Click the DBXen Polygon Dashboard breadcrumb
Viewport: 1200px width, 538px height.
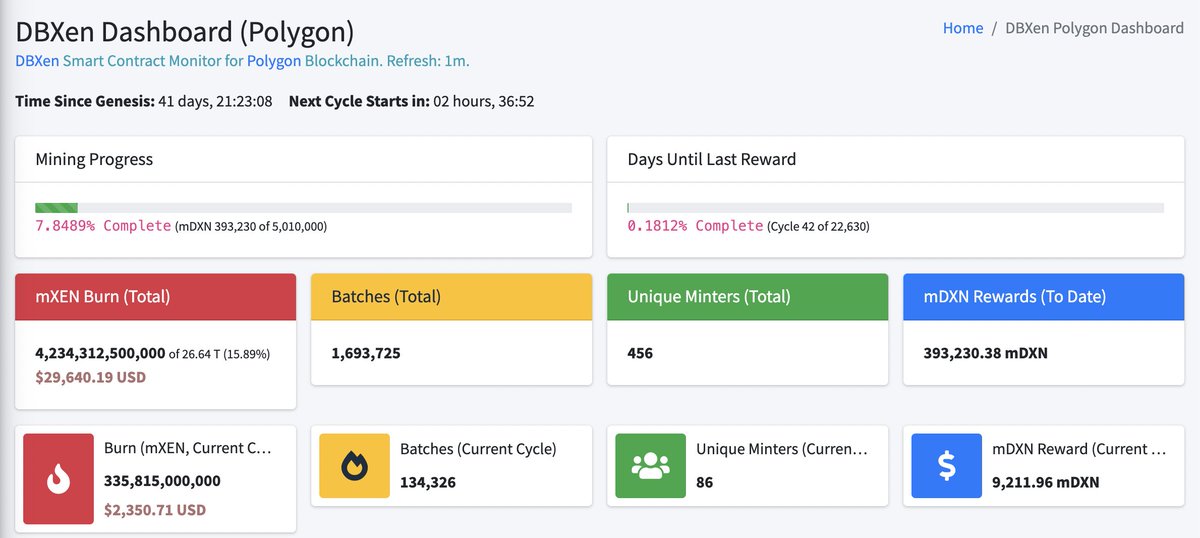[1094, 28]
